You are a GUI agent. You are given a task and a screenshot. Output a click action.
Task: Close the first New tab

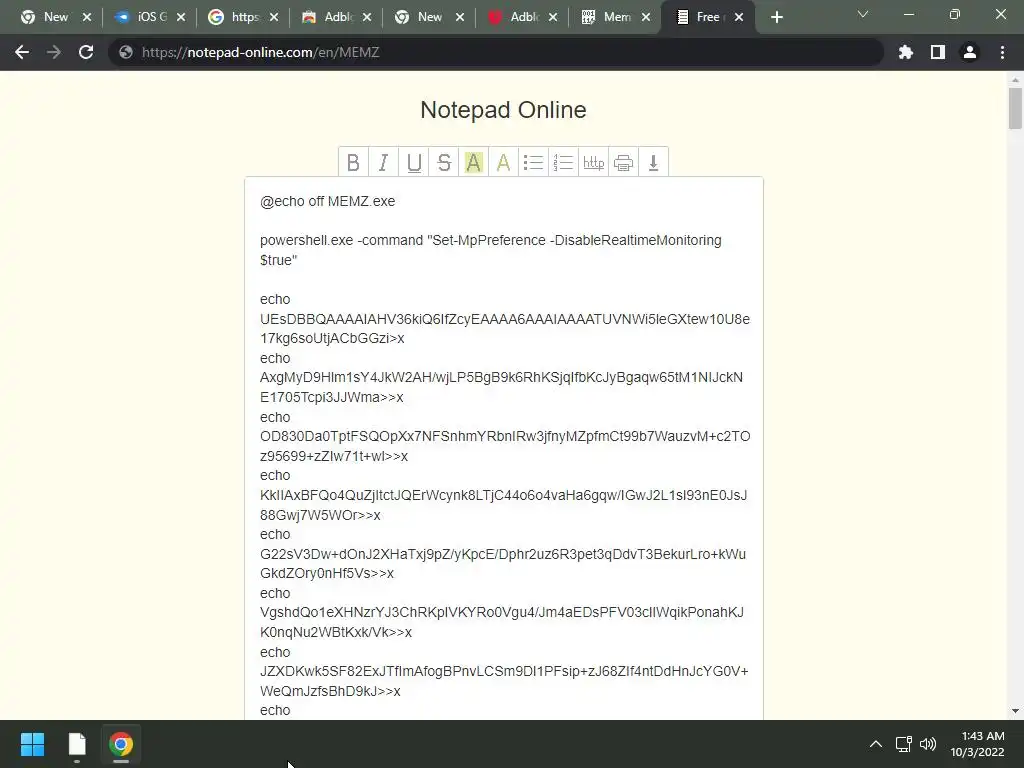pyautogui.click(x=87, y=17)
